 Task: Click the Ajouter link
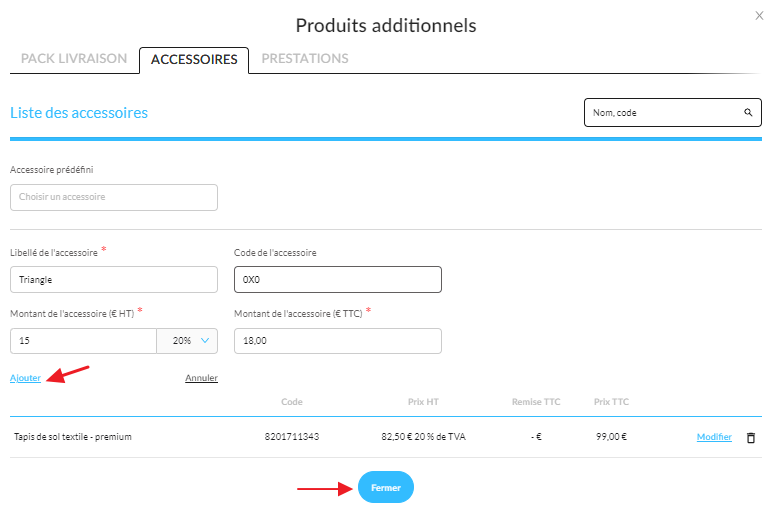tap(25, 378)
